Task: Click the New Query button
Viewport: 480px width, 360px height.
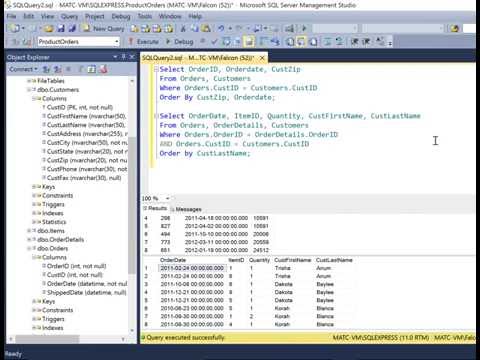Action: [x=104, y=29]
